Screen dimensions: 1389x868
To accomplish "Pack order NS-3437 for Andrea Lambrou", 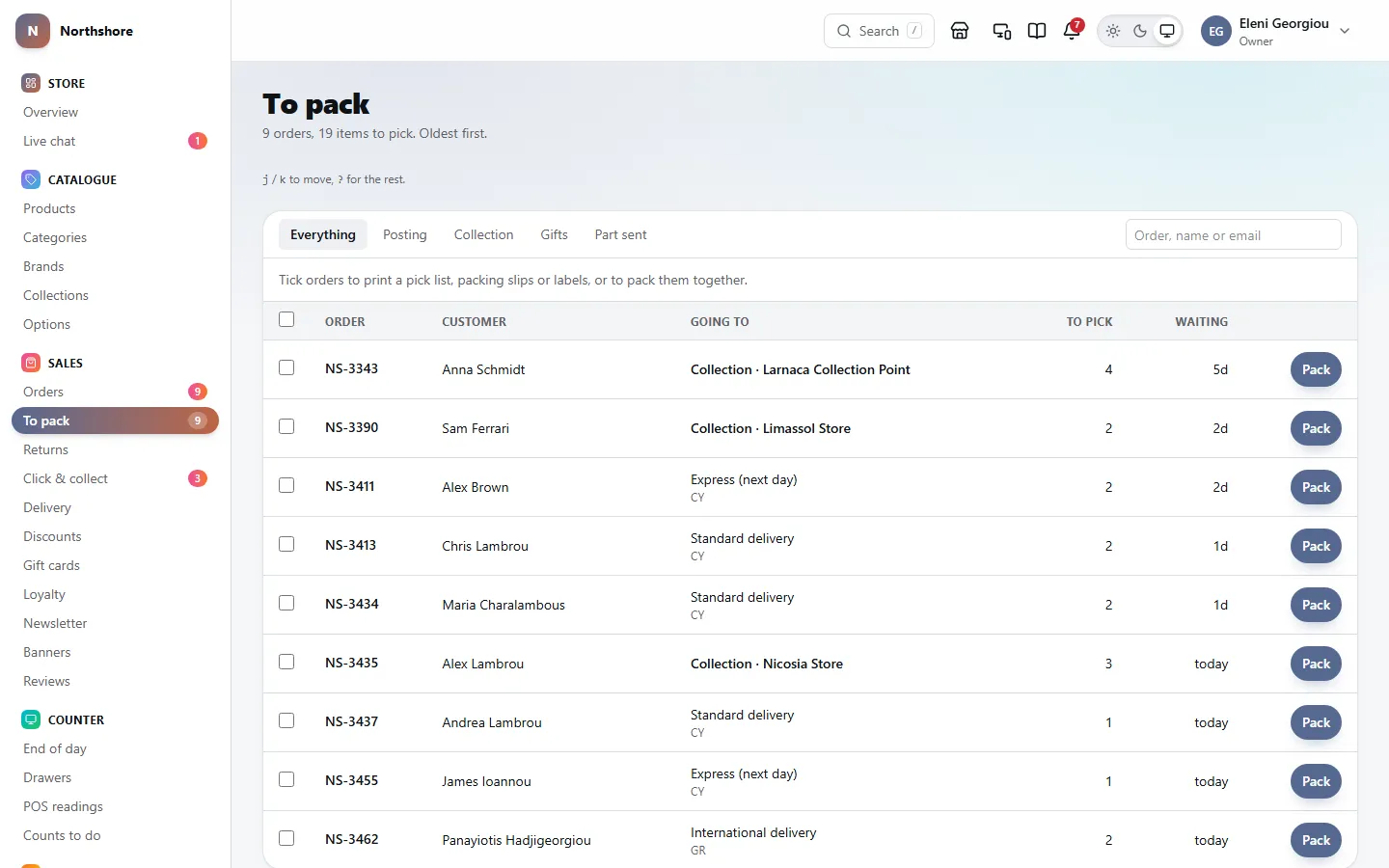I will point(1316,722).
